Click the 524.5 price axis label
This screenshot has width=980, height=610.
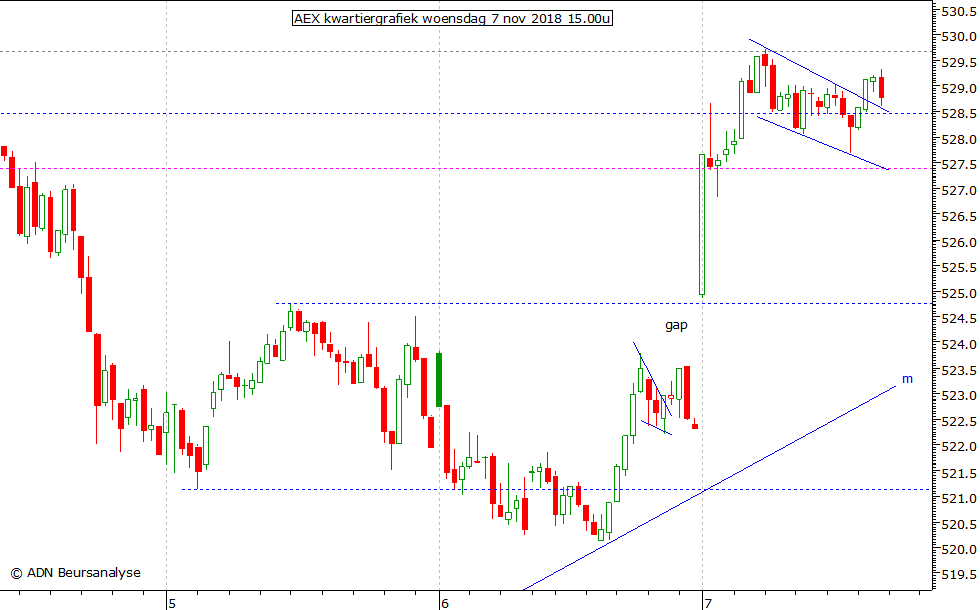tap(959, 319)
